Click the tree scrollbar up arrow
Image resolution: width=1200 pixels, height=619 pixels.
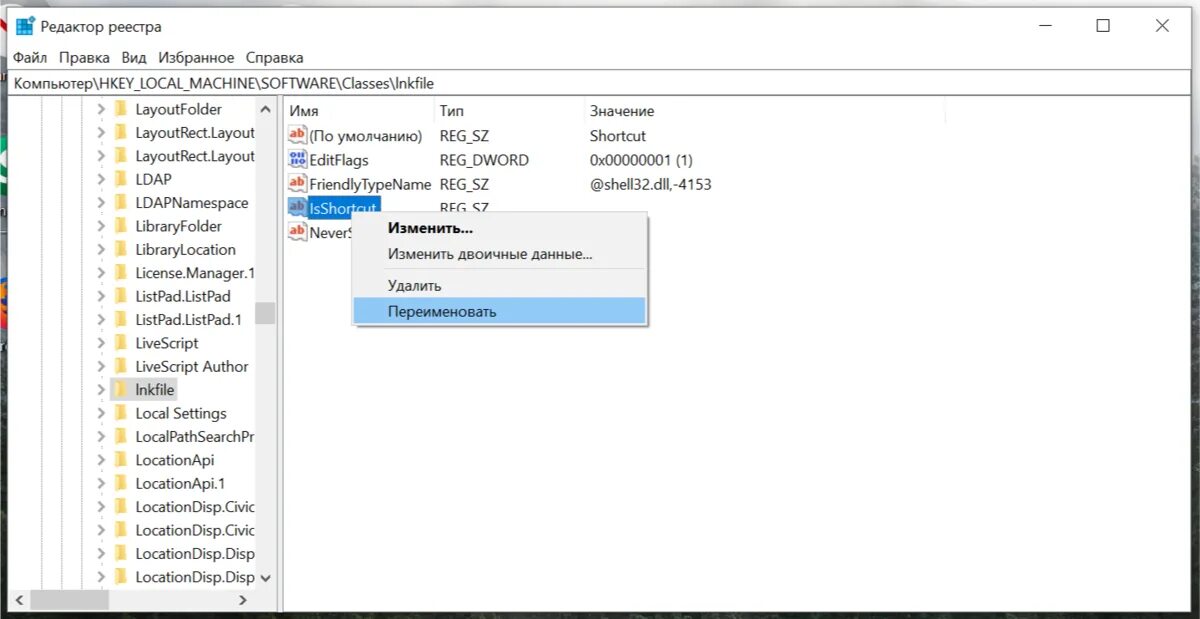tap(265, 109)
